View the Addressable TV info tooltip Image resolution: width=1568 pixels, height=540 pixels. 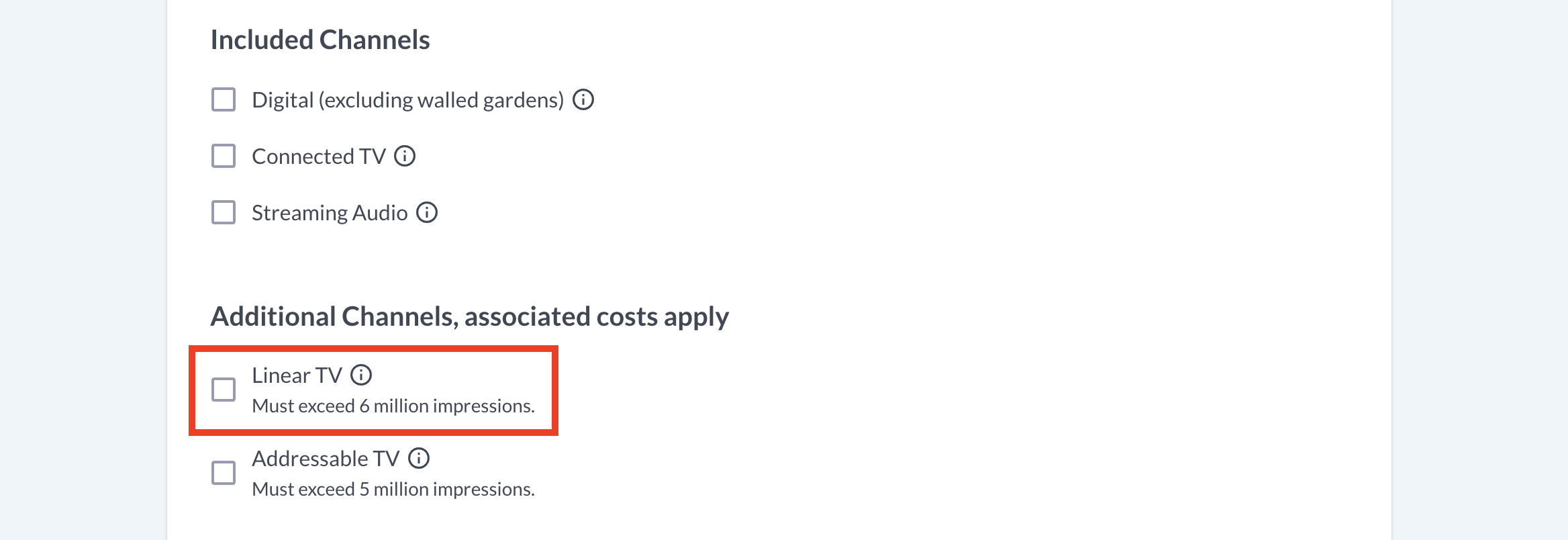[419, 459]
